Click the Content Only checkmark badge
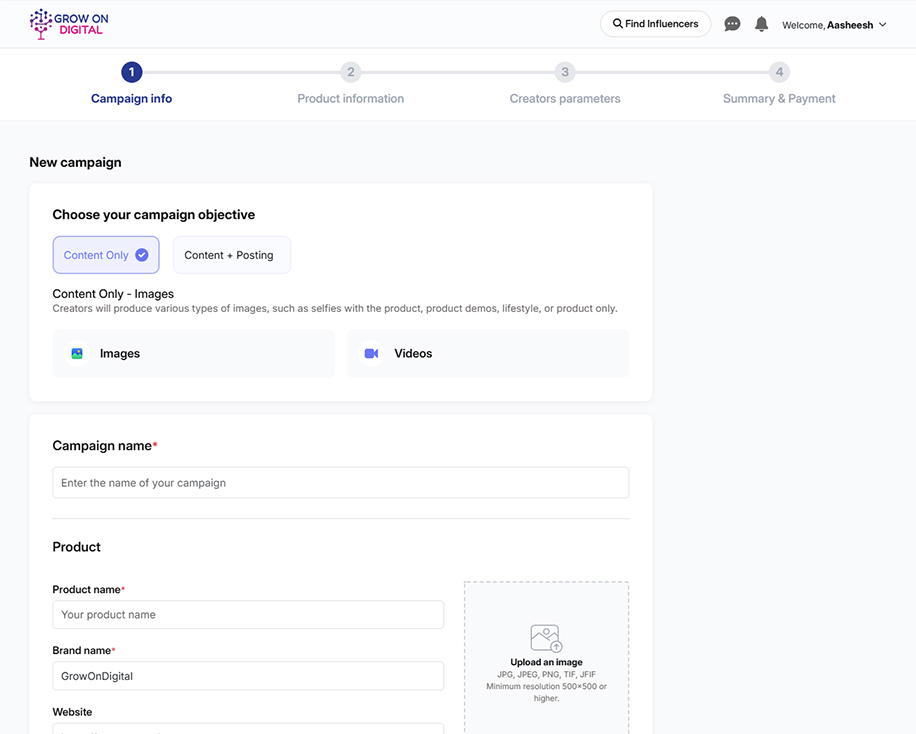The width and height of the screenshot is (916, 734). coord(142,255)
